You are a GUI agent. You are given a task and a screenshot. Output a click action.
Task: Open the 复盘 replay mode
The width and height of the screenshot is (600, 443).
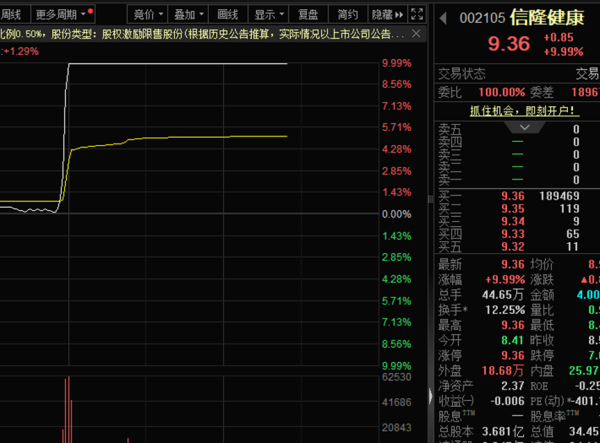[x=308, y=15]
